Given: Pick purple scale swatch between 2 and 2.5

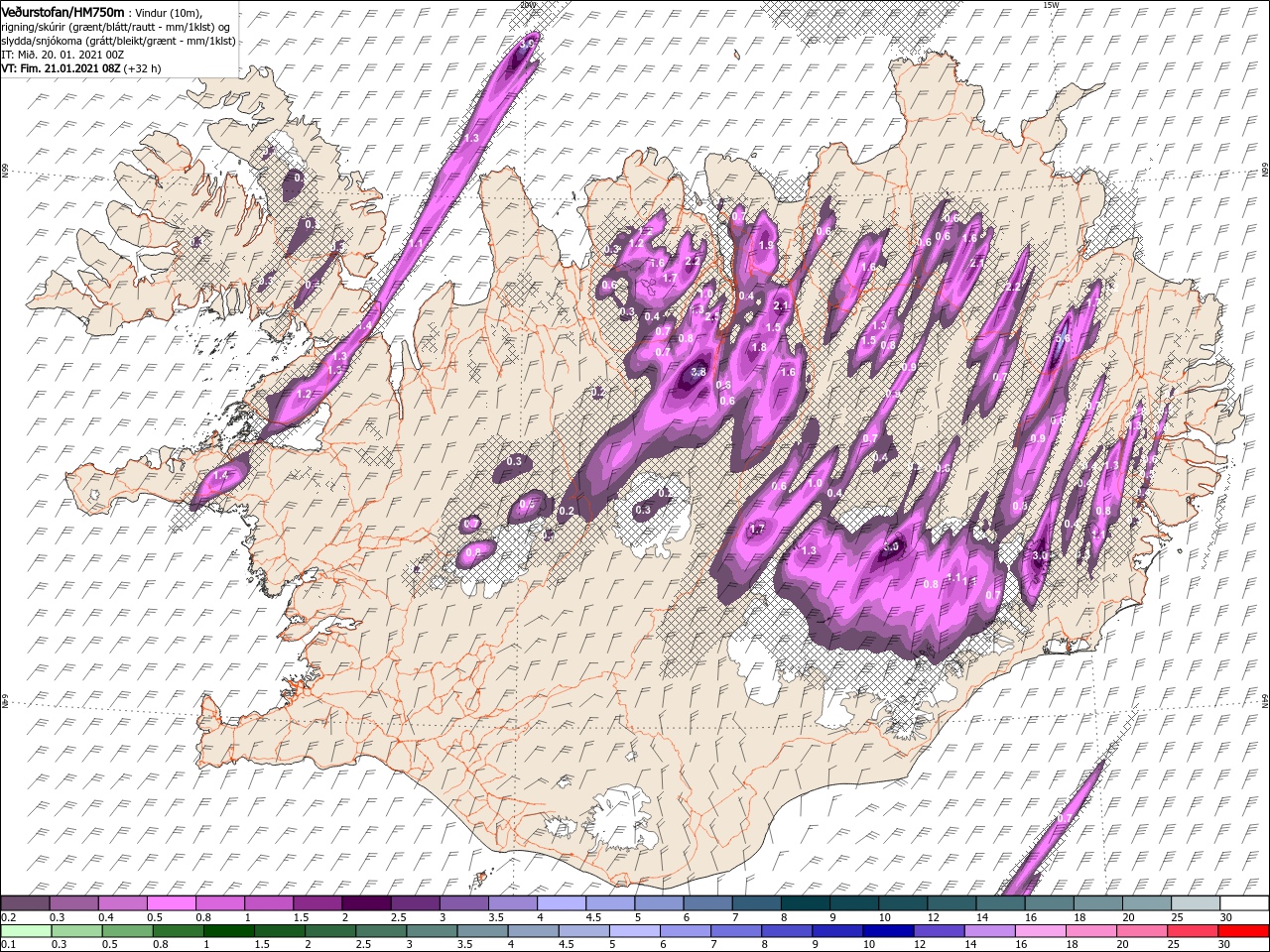Looking at the screenshot, I should pos(366,903).
